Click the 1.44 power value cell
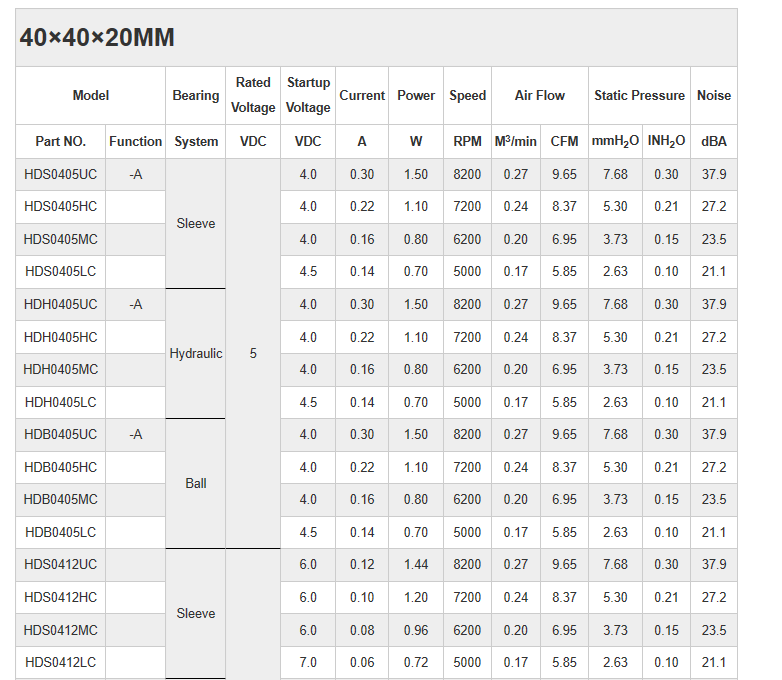 tap(416, 565)
